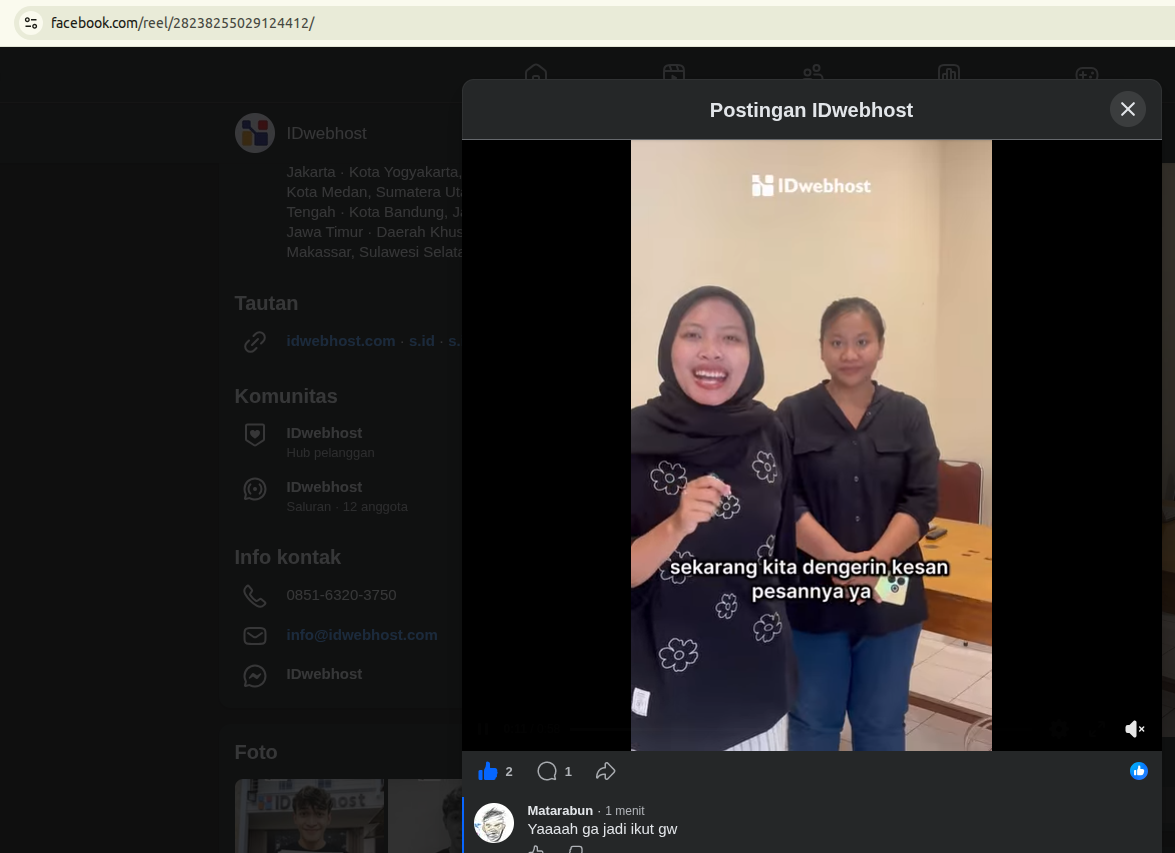
Task: Click the like count number 2
Action: coord(509,771)
